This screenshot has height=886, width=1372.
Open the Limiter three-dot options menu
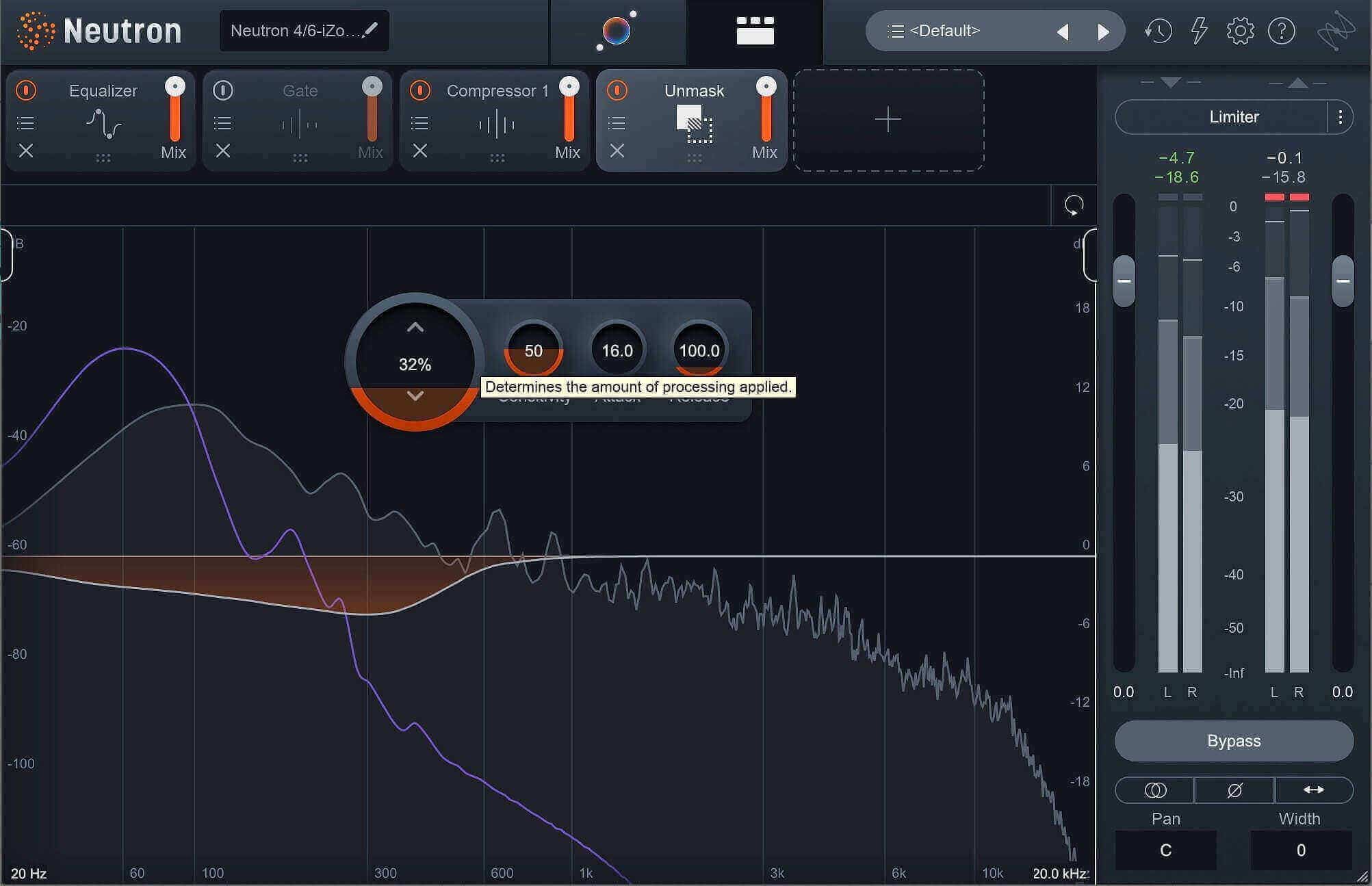1340,117
